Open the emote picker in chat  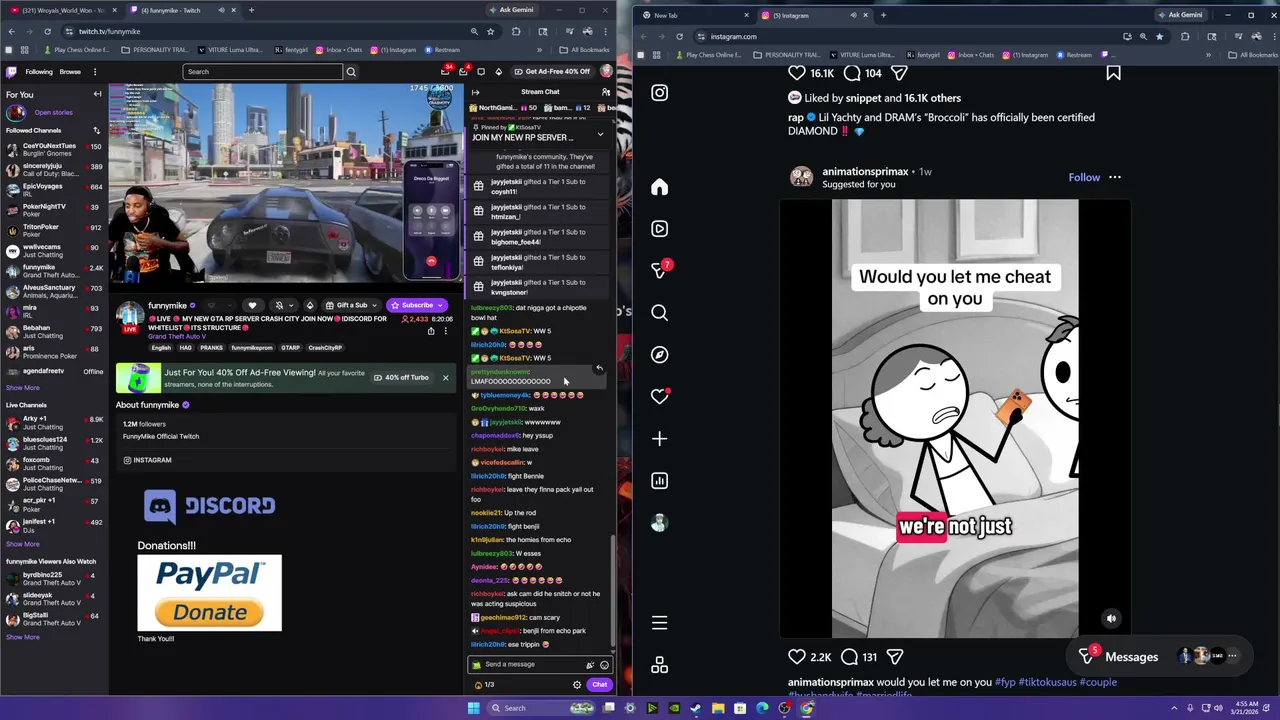(x=604, y=665)
